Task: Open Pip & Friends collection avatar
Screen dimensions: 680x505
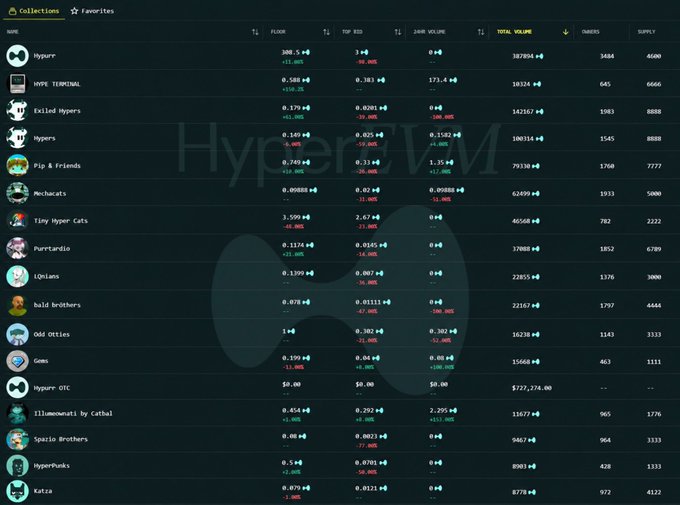Action: (x=17, y=165)
